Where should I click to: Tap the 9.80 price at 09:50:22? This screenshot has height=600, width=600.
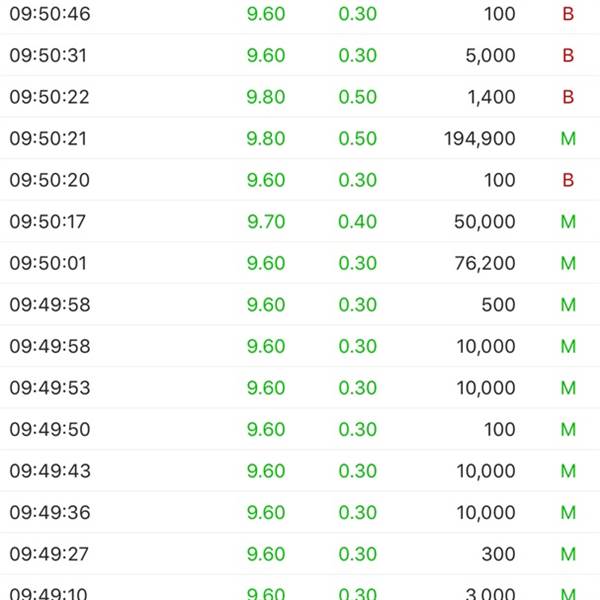coord(266,97)
